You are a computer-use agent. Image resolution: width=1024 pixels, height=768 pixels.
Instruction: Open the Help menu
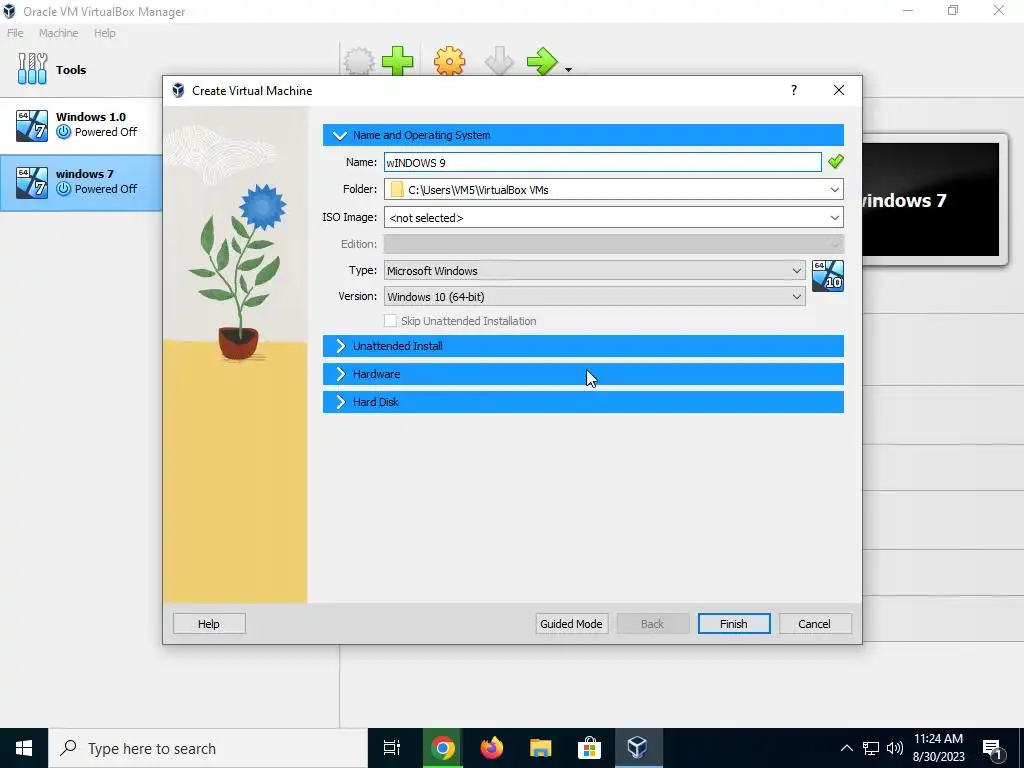(104, 33)
